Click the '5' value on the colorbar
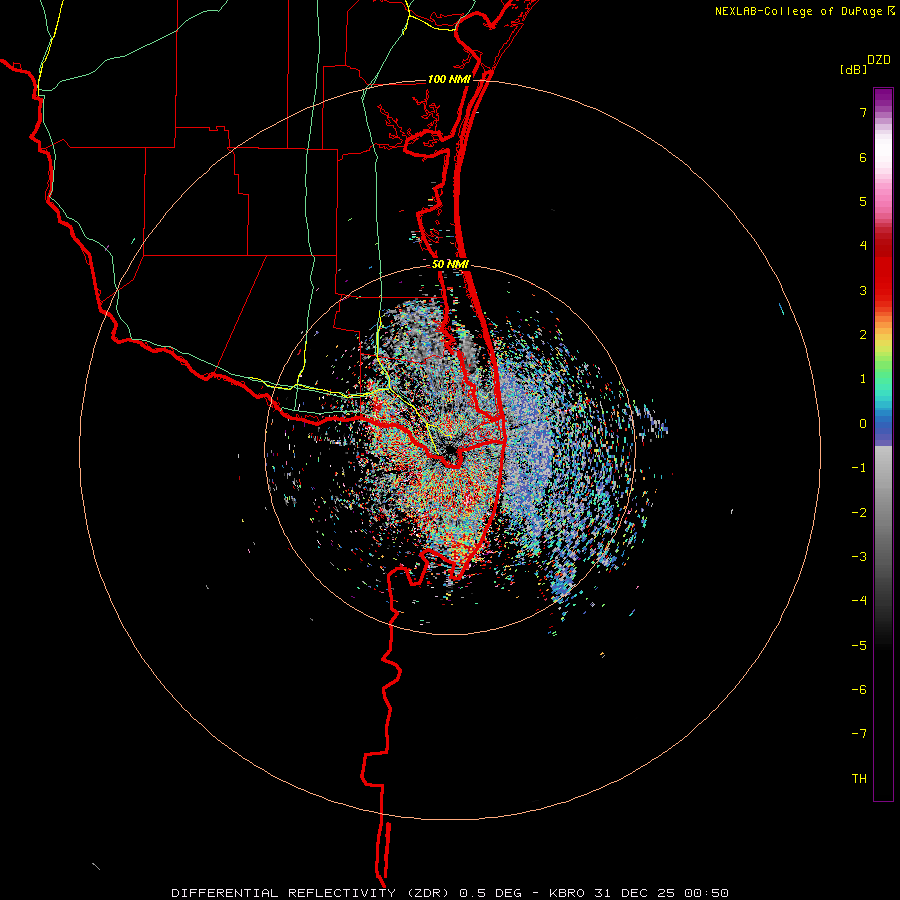 coord(863,201)
